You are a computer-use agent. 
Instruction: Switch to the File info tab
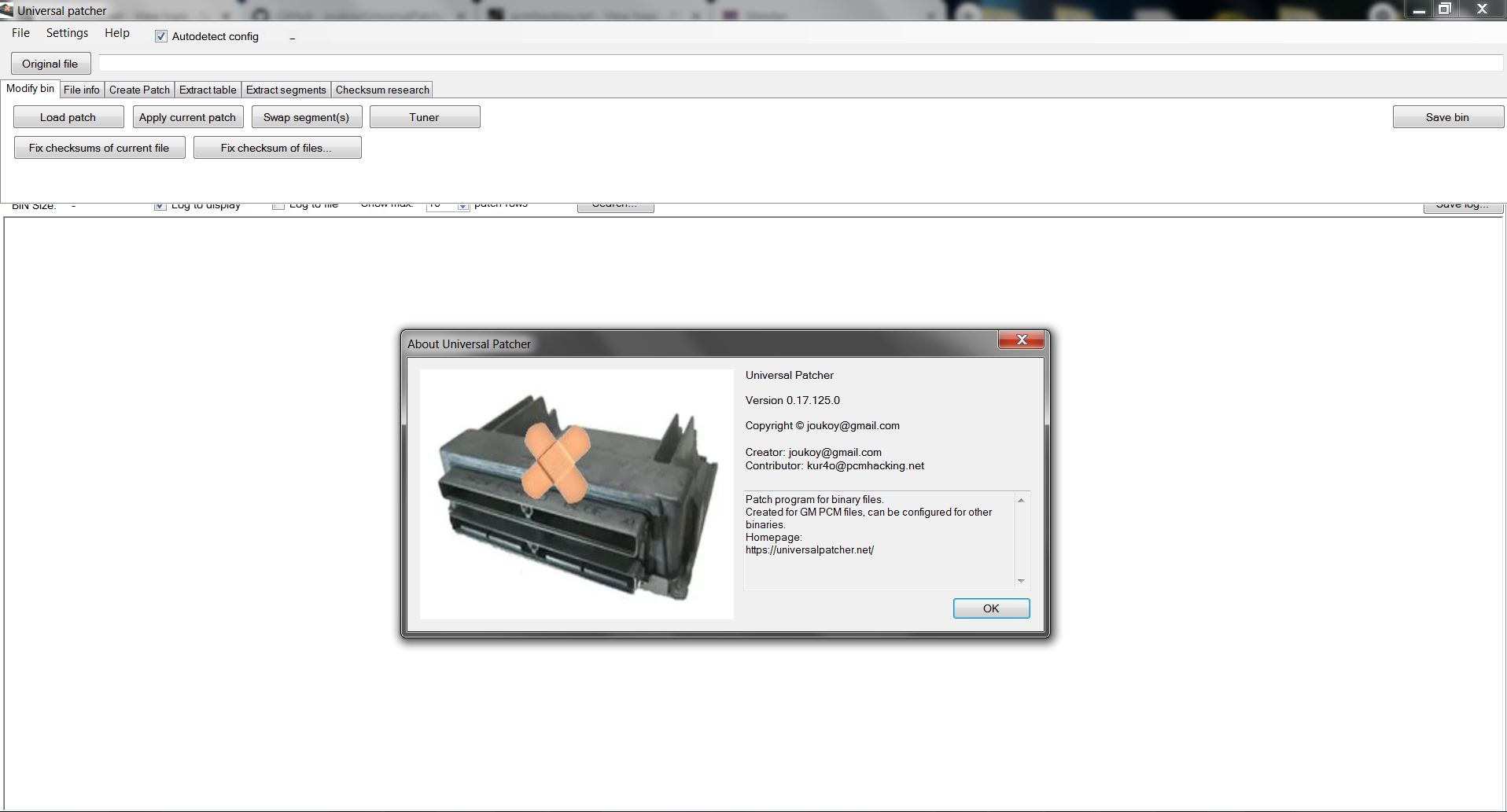82,90
